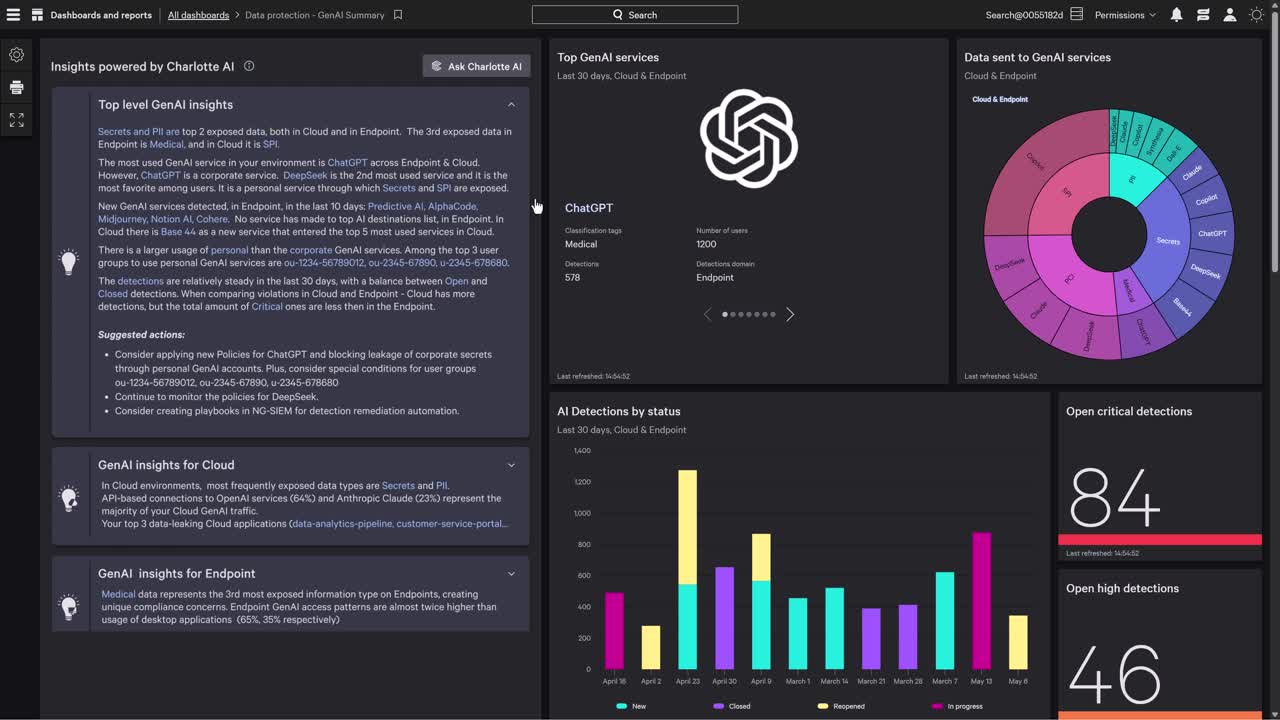Open dashboard settings gear in sidebar
Screen dimensions: 1280x720
16,55
